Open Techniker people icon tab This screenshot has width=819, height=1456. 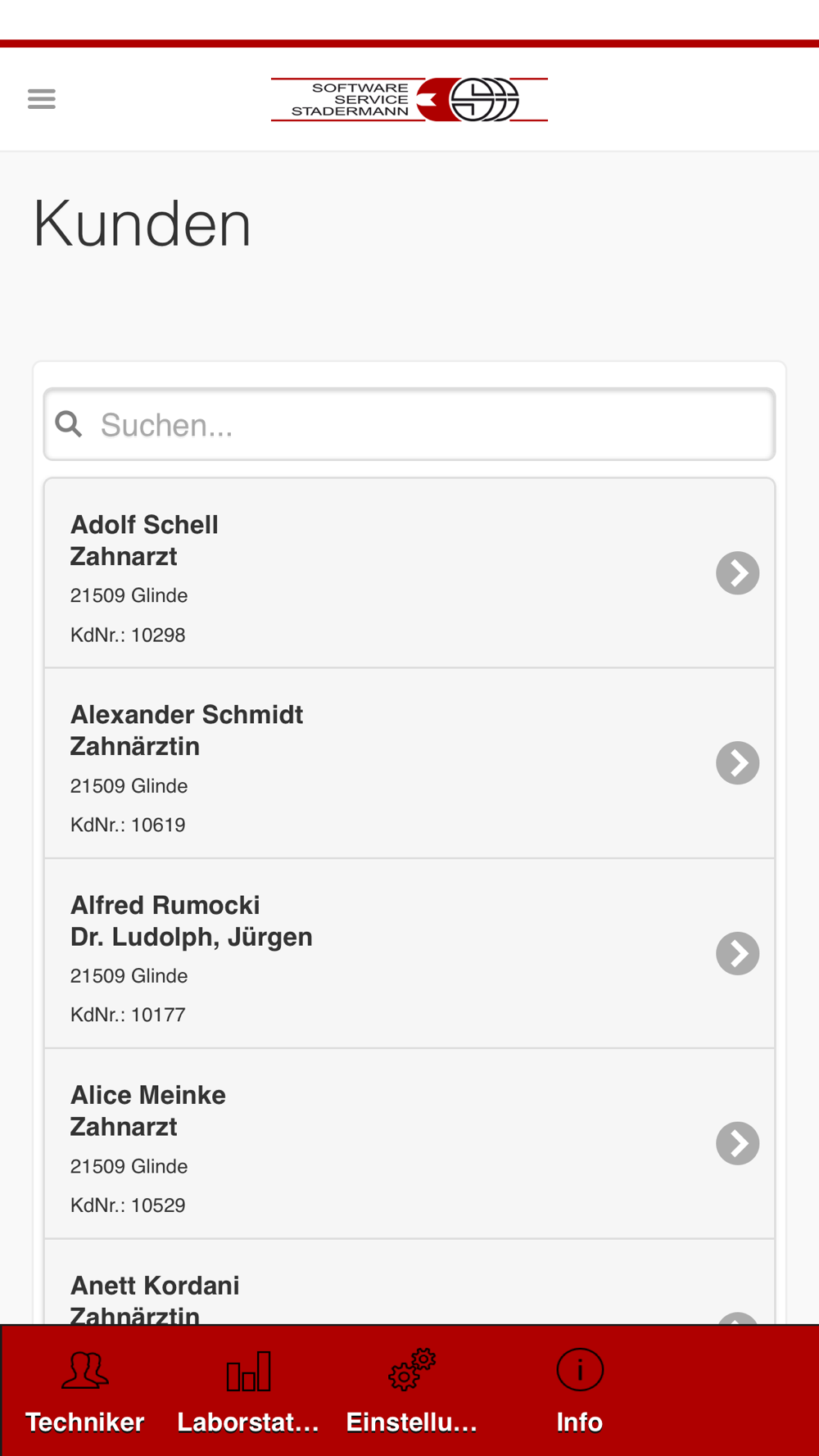click(x=84, y=1370)
